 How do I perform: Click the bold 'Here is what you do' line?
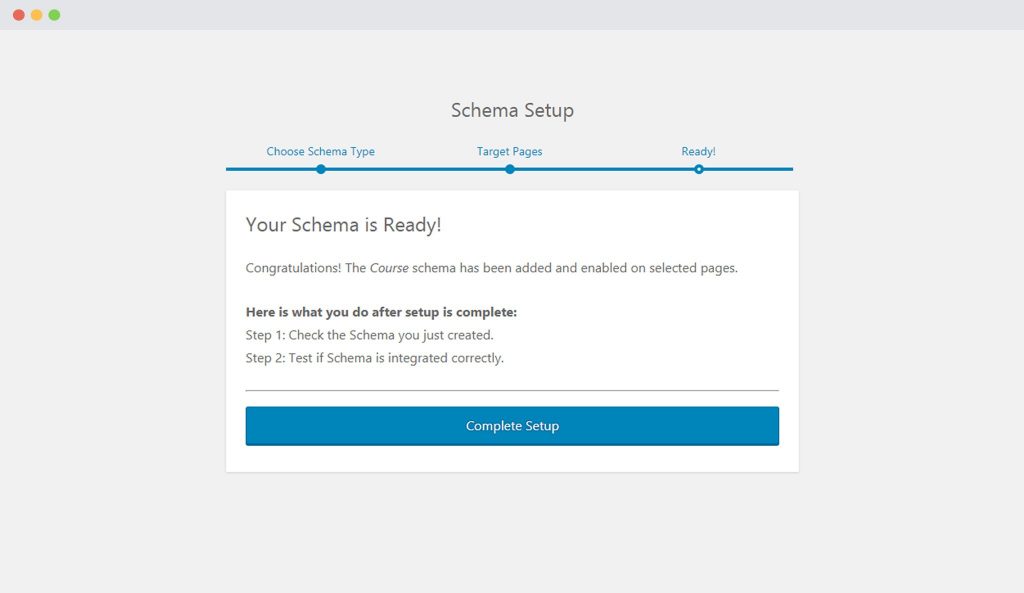[x=381, y=312]
